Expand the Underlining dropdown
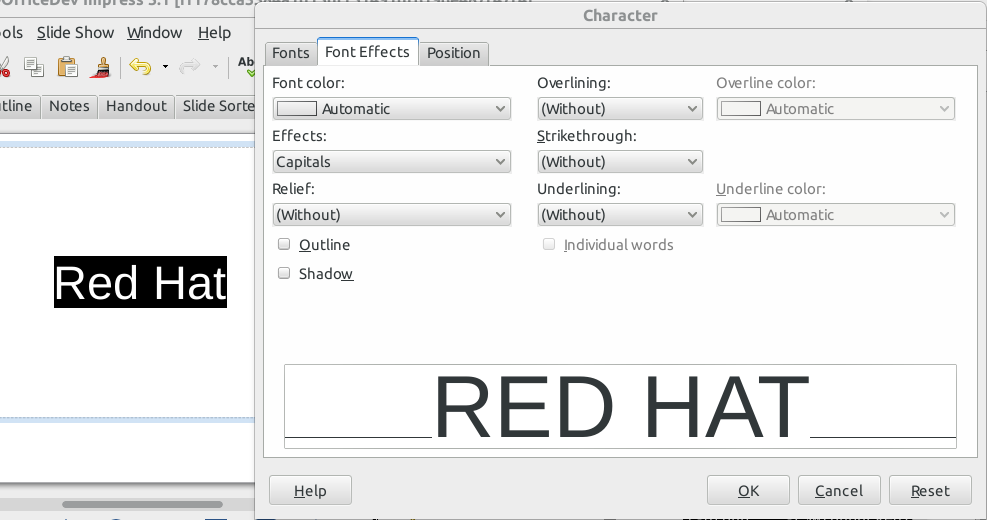This screenshot has height=520, width=987. 620,215
